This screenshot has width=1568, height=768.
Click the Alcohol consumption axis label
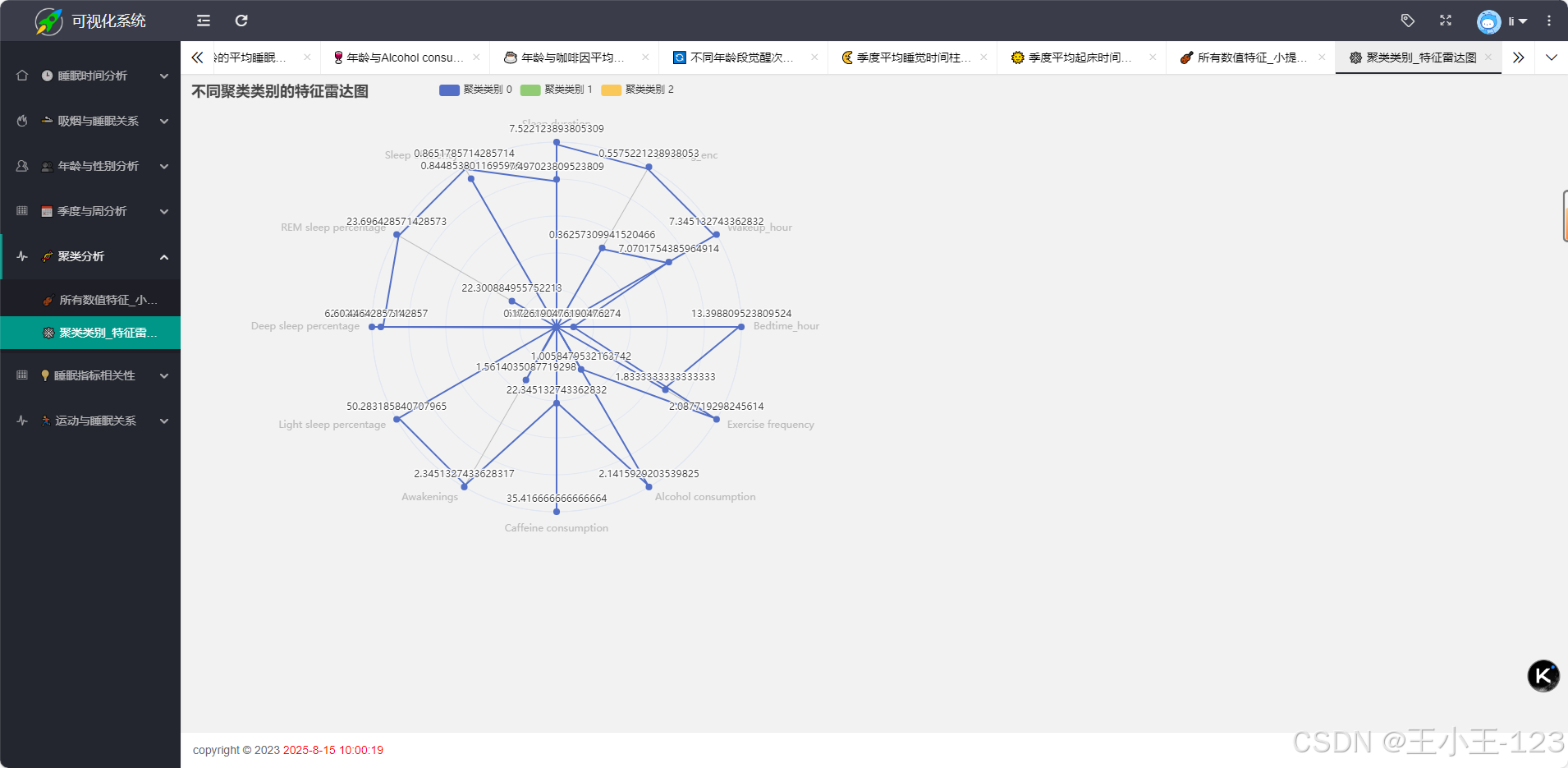[x=705, y=497]
